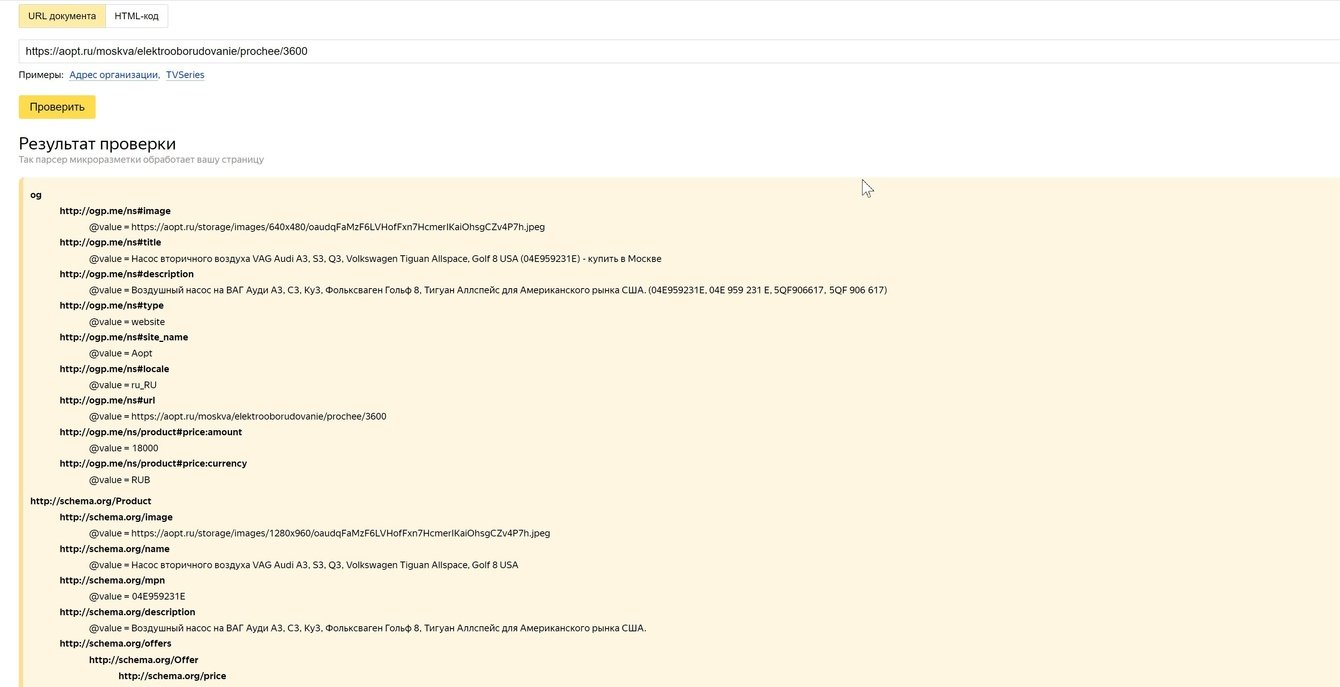
Task: Click the @value = 04E959231E line
Action: (137, 596)
